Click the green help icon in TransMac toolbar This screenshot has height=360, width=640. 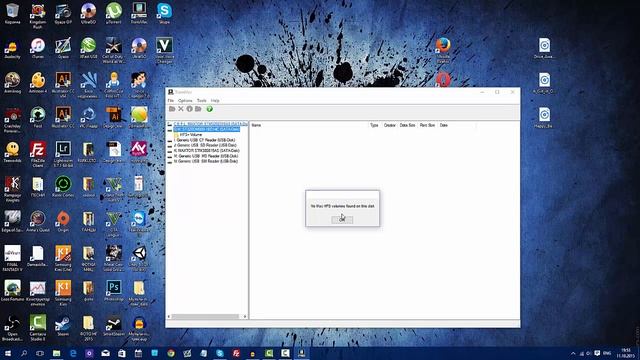(x=209, y=109)
